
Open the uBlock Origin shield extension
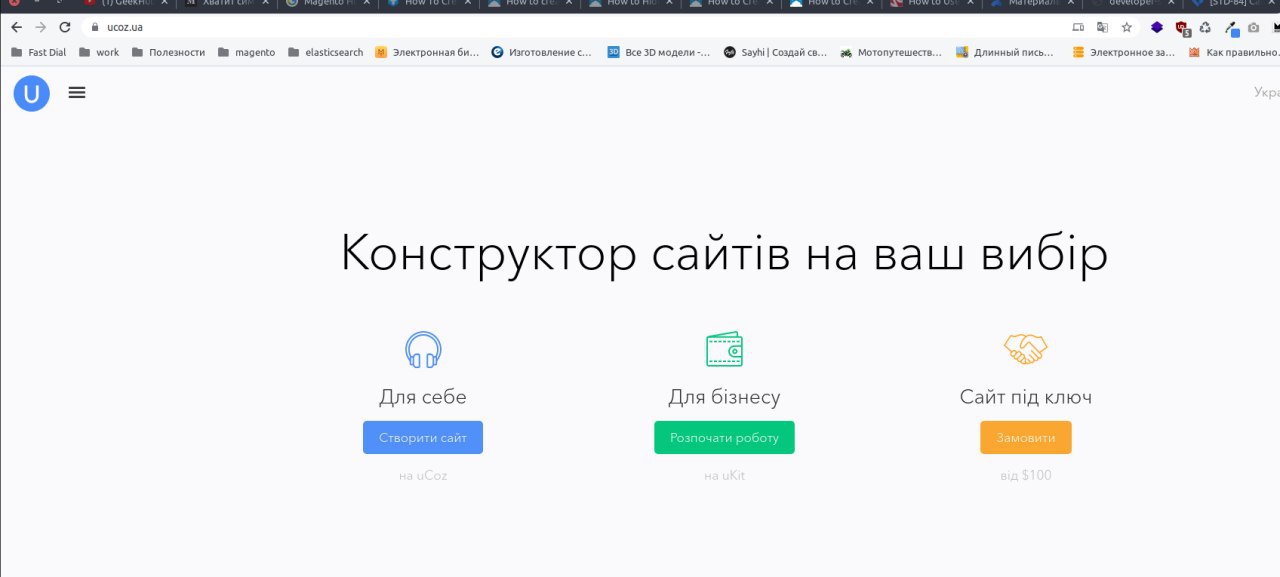point(1182,28)
